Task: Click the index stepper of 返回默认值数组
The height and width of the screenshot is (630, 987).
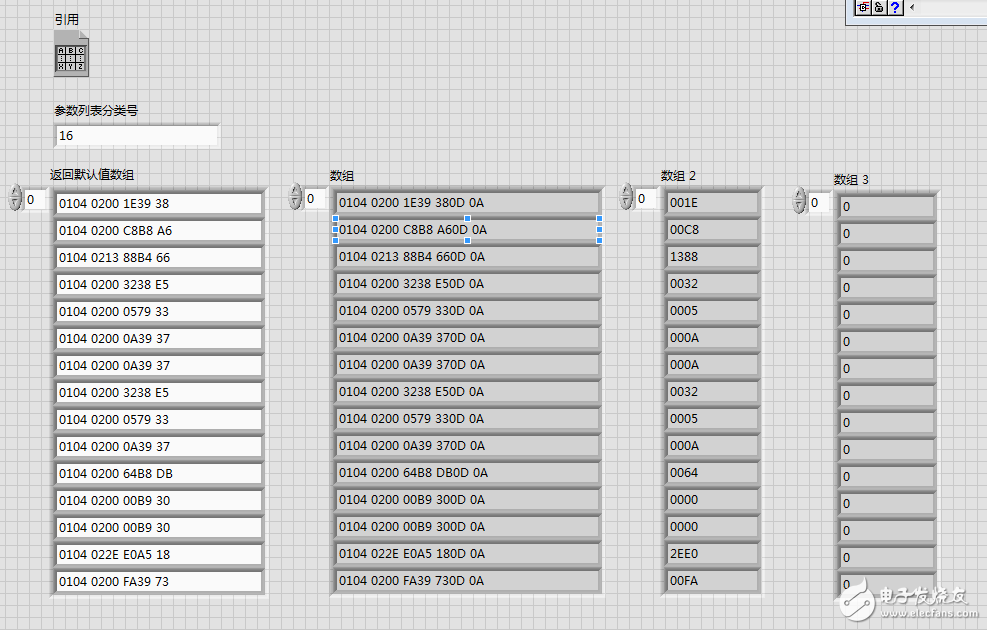Action: pos(15,197)
